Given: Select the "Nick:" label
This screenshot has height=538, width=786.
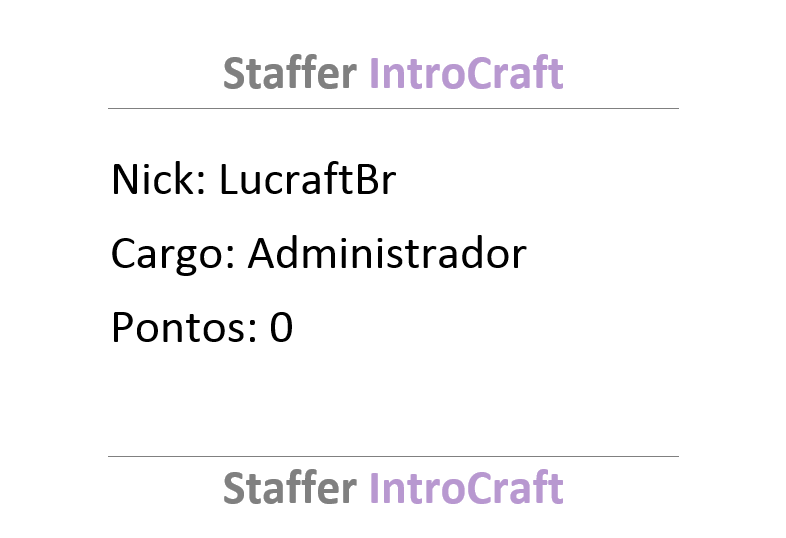Looking at the screenshot, I should [158, 180].
